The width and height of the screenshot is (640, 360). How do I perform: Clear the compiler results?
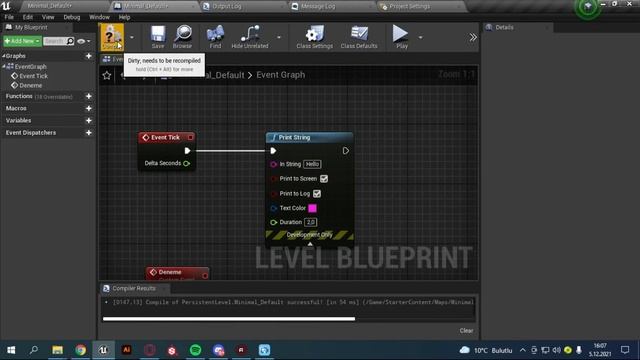coord(466,331)
